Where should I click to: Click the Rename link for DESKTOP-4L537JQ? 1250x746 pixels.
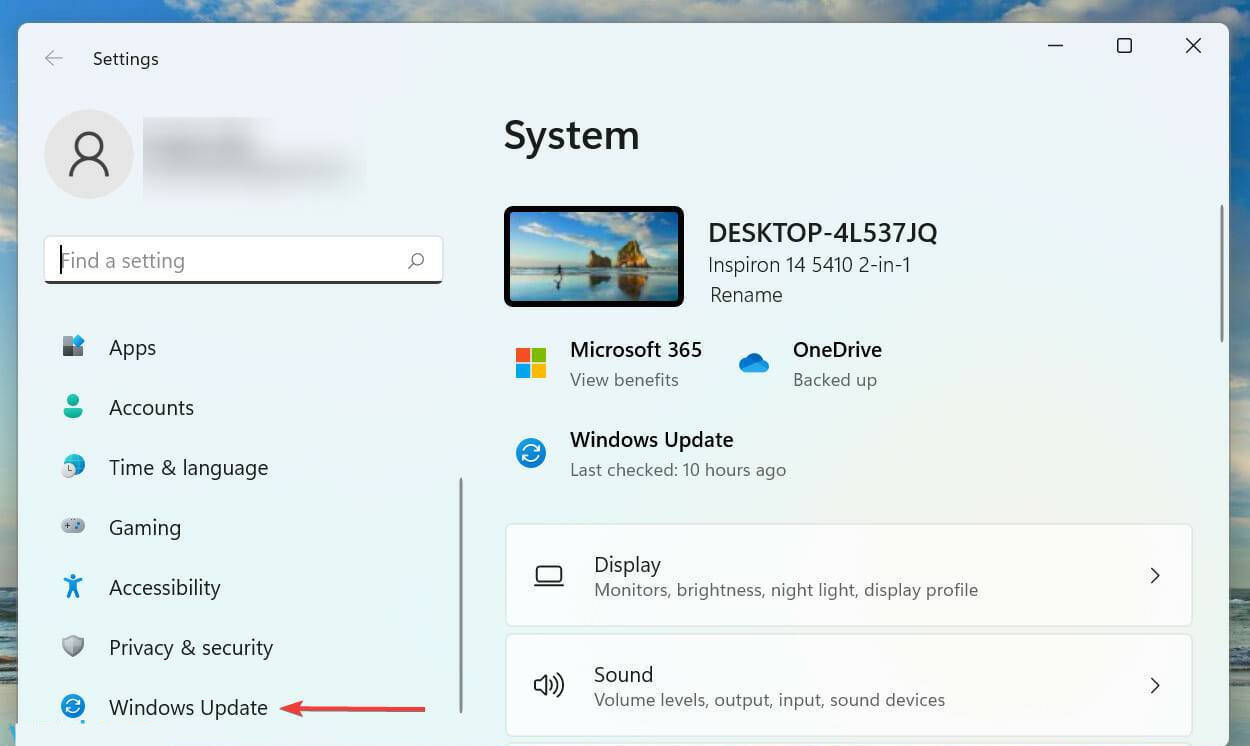pyautogui.click(x=746, y=295)
